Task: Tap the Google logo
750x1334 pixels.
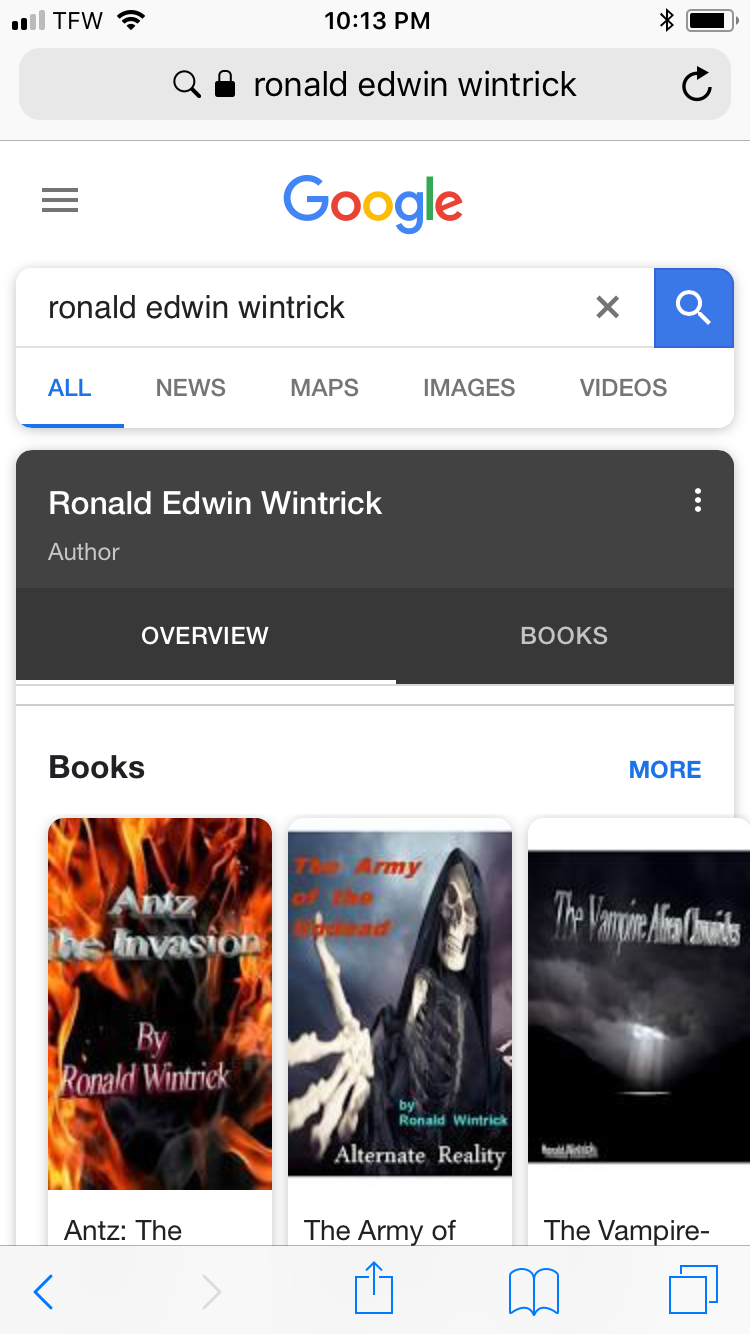Action: (373, 204)
